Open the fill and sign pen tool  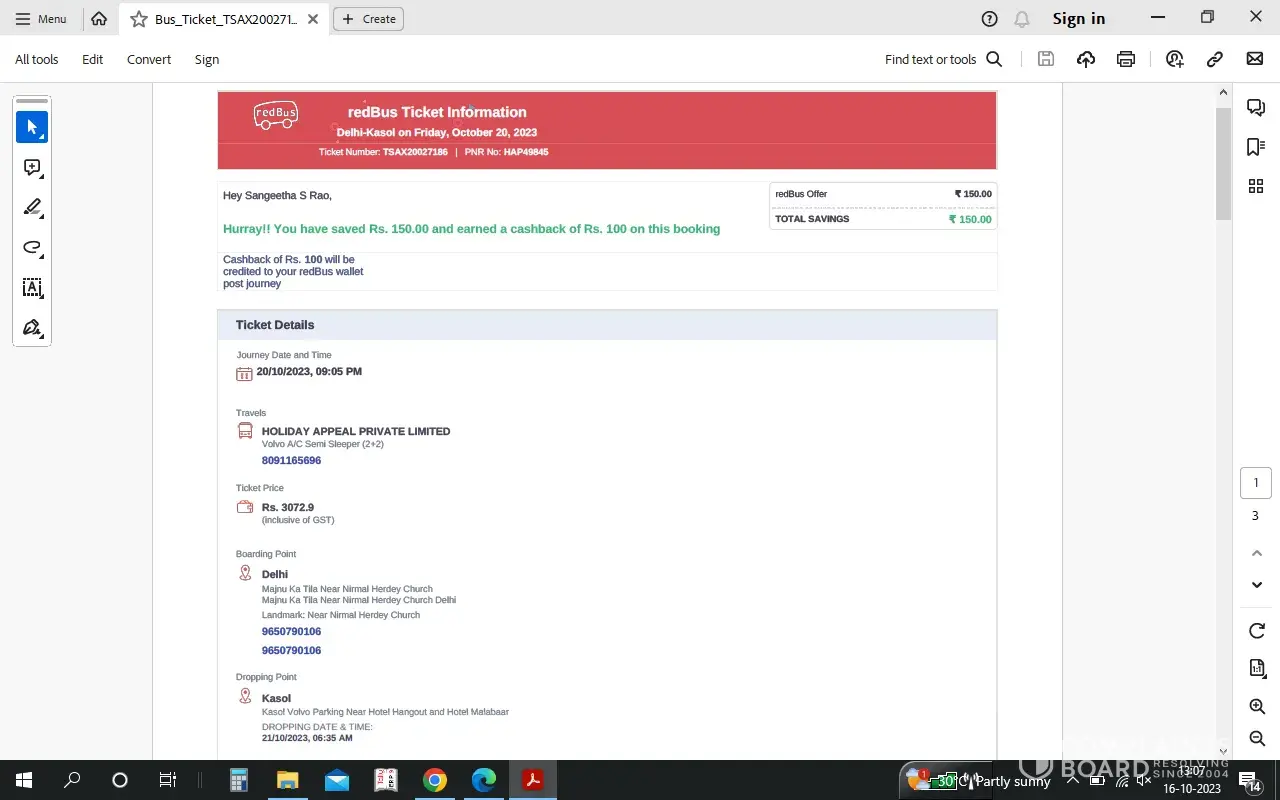click(32, 328)
